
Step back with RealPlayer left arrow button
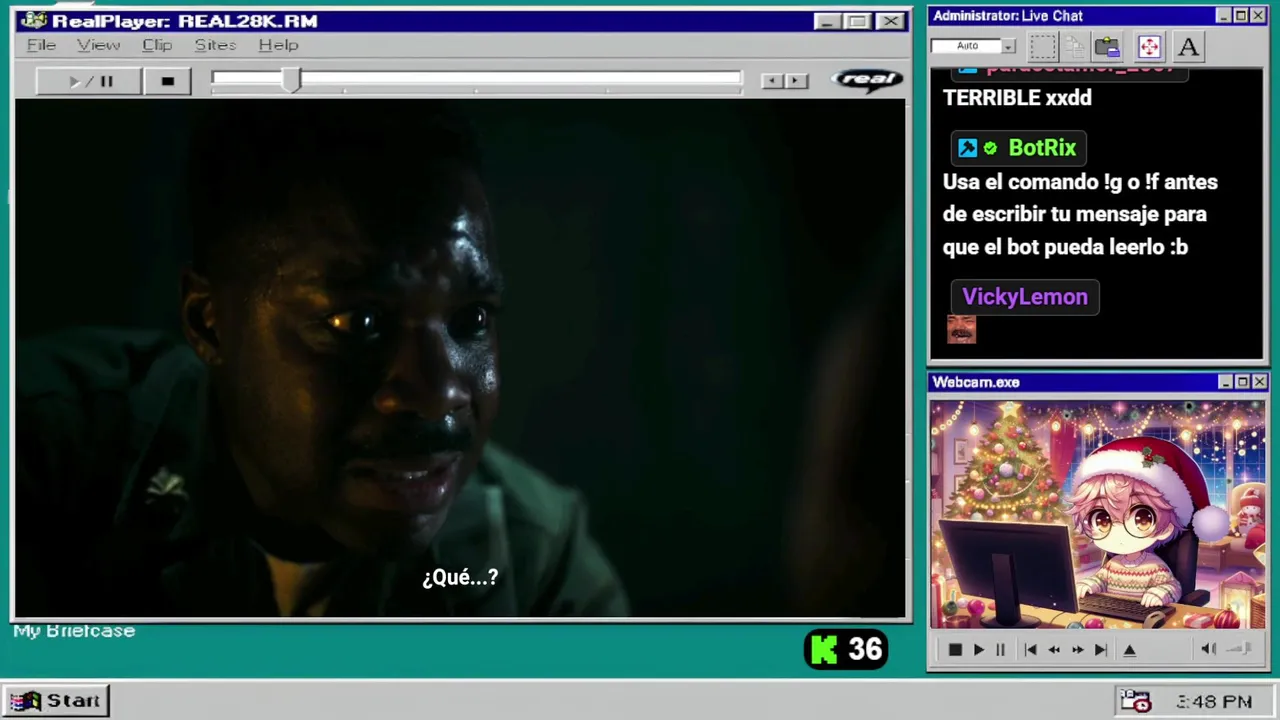point(771,81)
